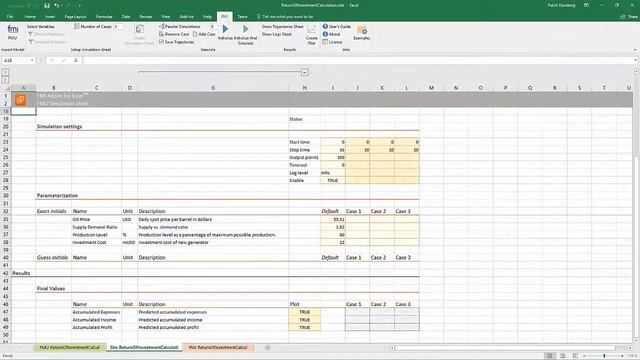The height and width of the screenshot is (360, 640).
Task: Click the add new sheet plus icon
Action: (268, 348)
